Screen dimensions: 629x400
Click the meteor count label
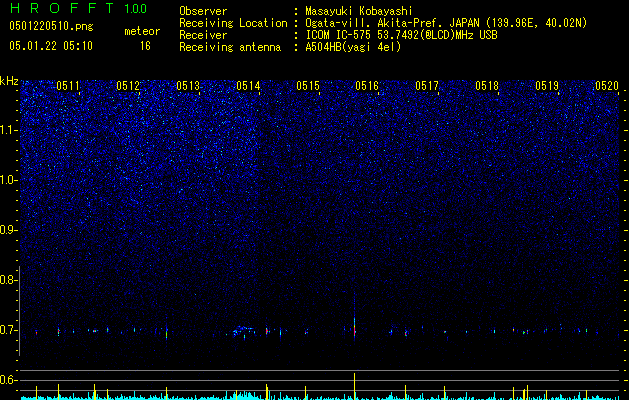click(x=142, y=31)
